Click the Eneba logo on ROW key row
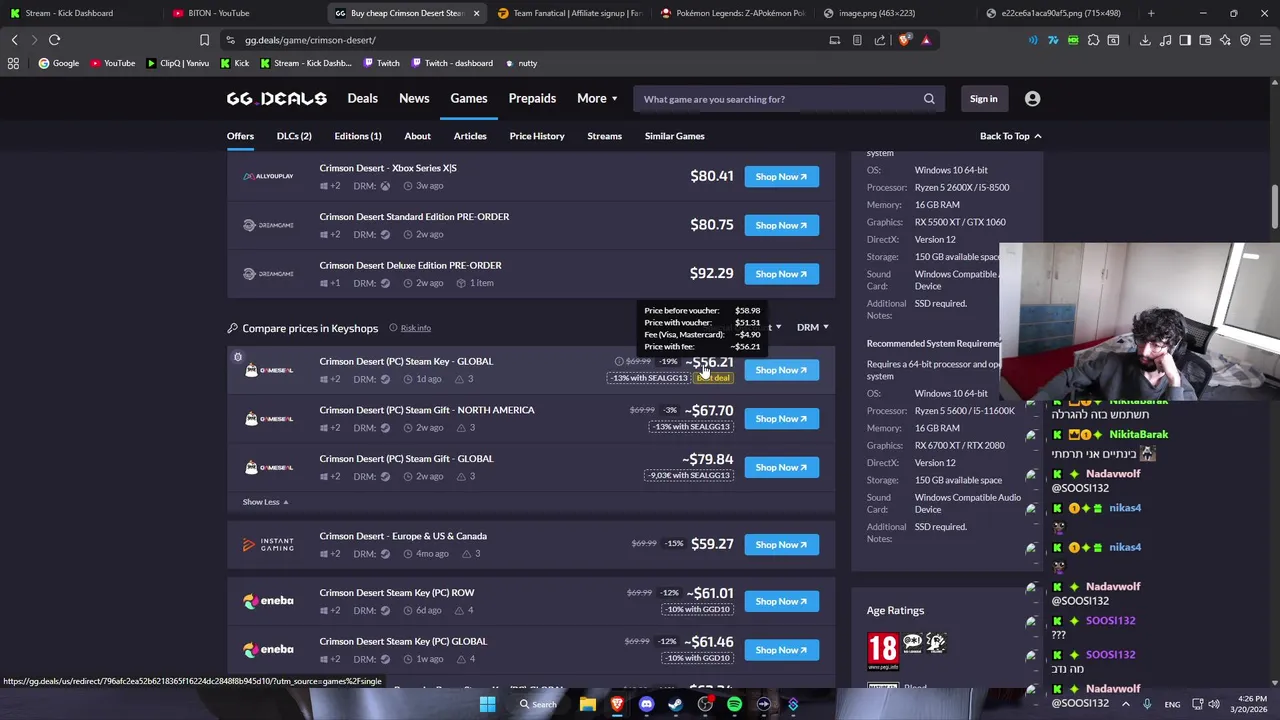Image resolution: width=1280 pixels, height=720 pixels. 268,601
